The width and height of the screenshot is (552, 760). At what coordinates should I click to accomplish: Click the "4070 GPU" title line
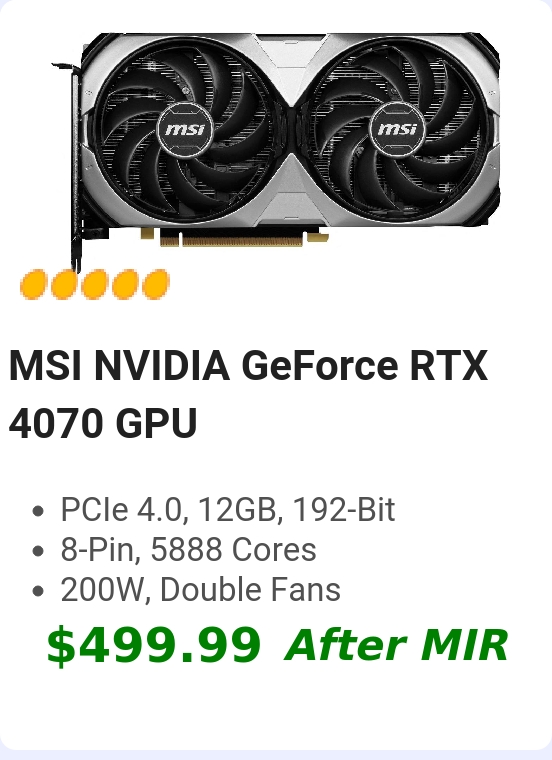tap(103, 423)
